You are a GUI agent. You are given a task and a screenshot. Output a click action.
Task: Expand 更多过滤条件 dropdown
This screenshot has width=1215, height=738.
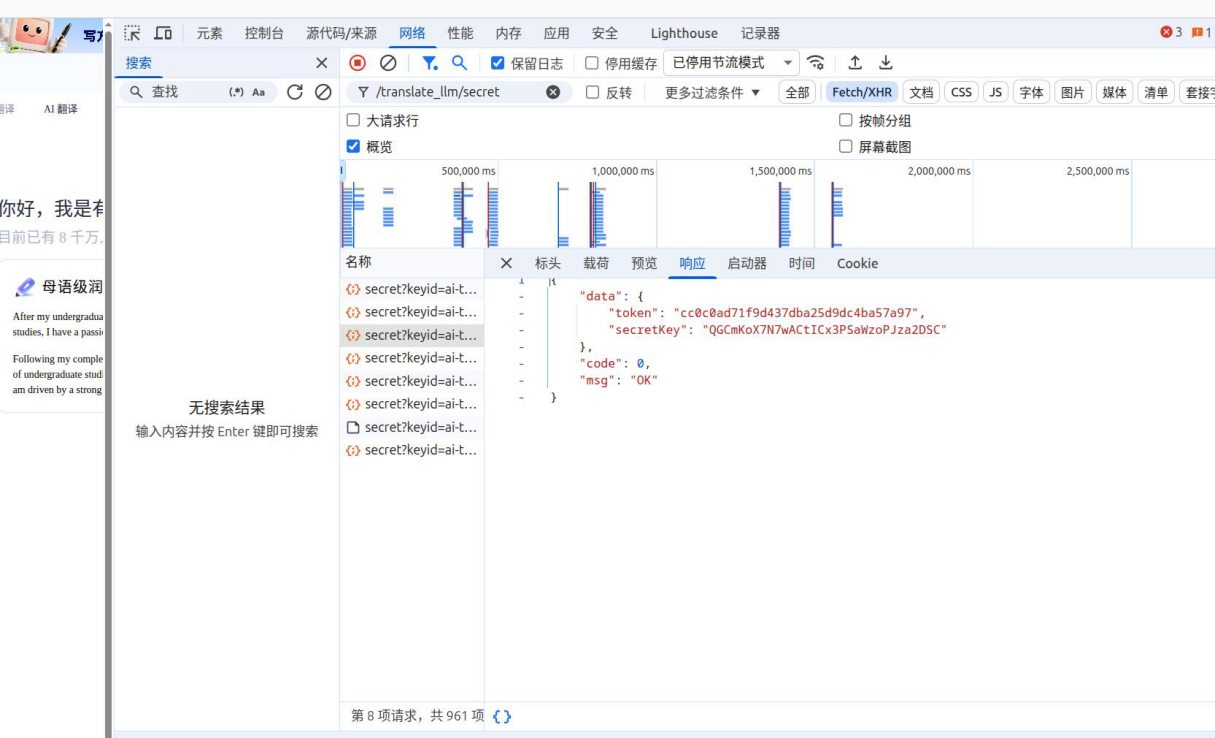713,92
